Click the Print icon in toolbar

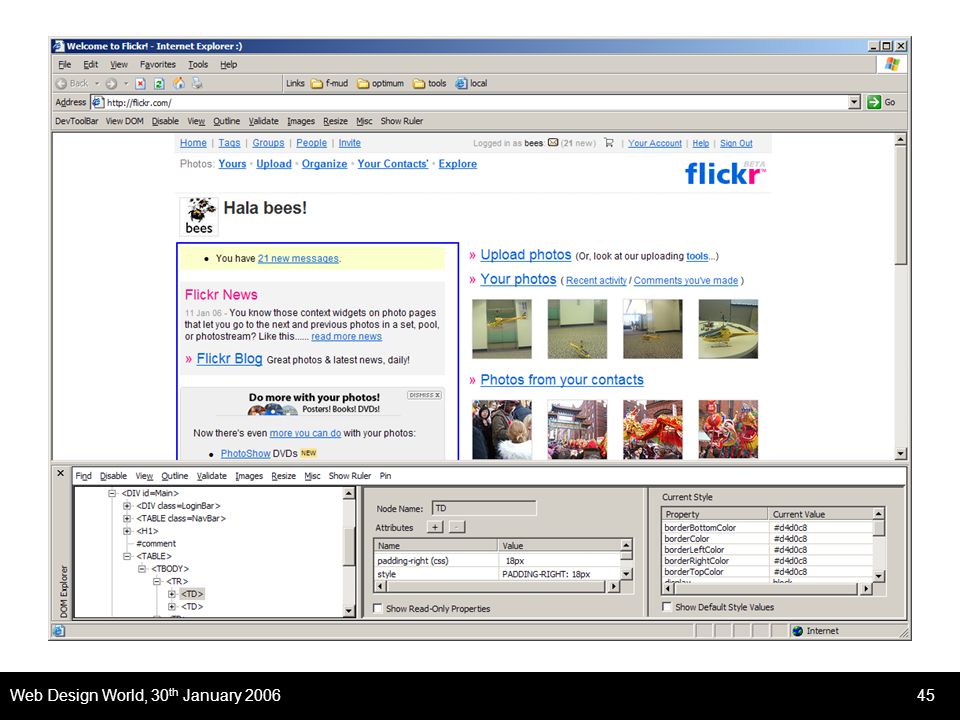[197, 83]
